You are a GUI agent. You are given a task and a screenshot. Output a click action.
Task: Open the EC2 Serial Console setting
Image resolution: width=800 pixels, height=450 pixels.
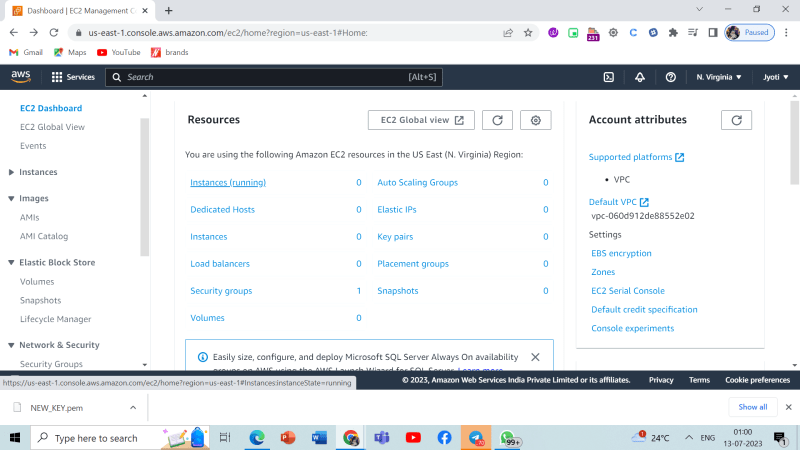[x=628, y=291]
